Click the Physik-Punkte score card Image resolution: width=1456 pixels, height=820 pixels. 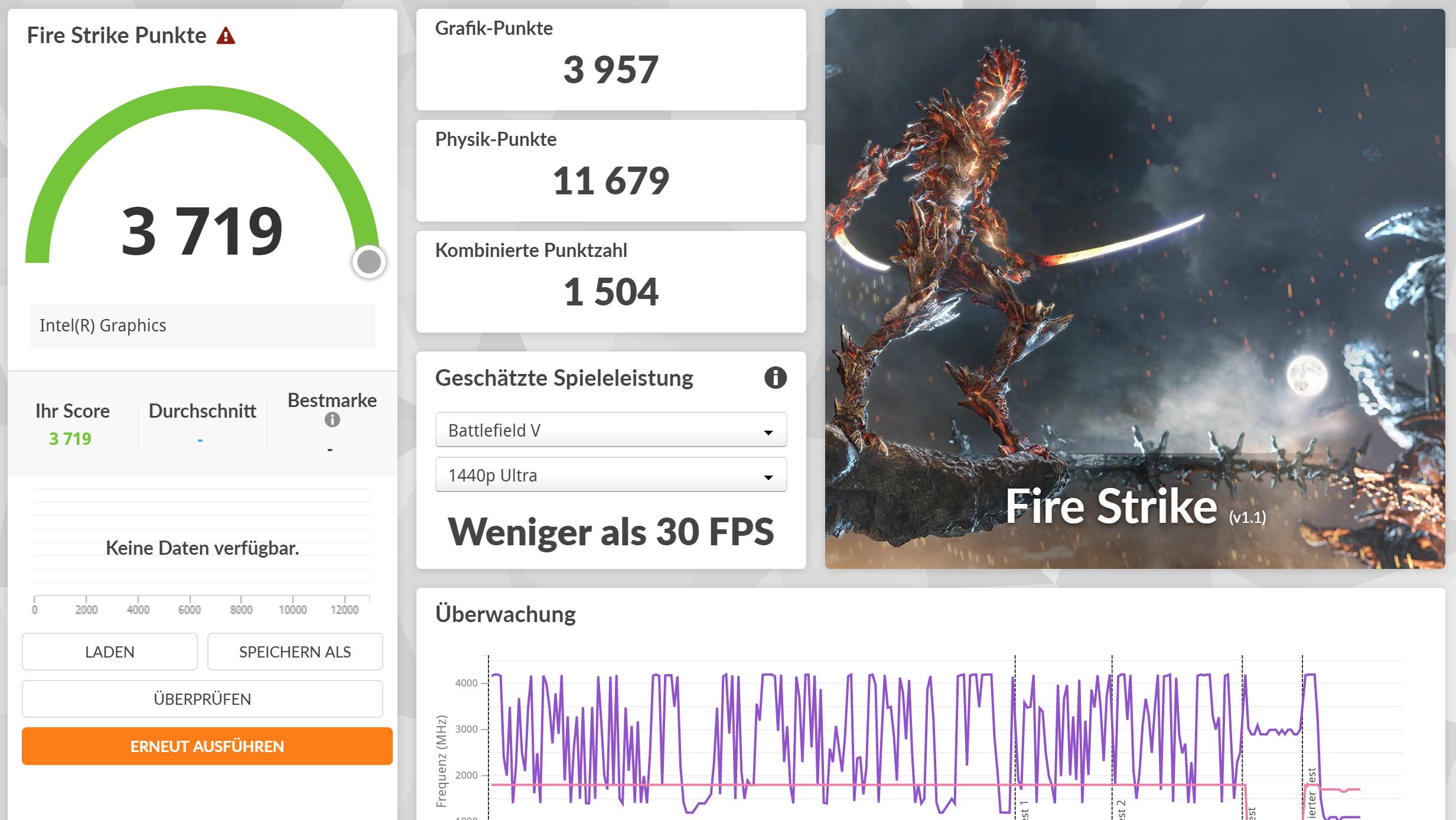(x=611, y=171)
